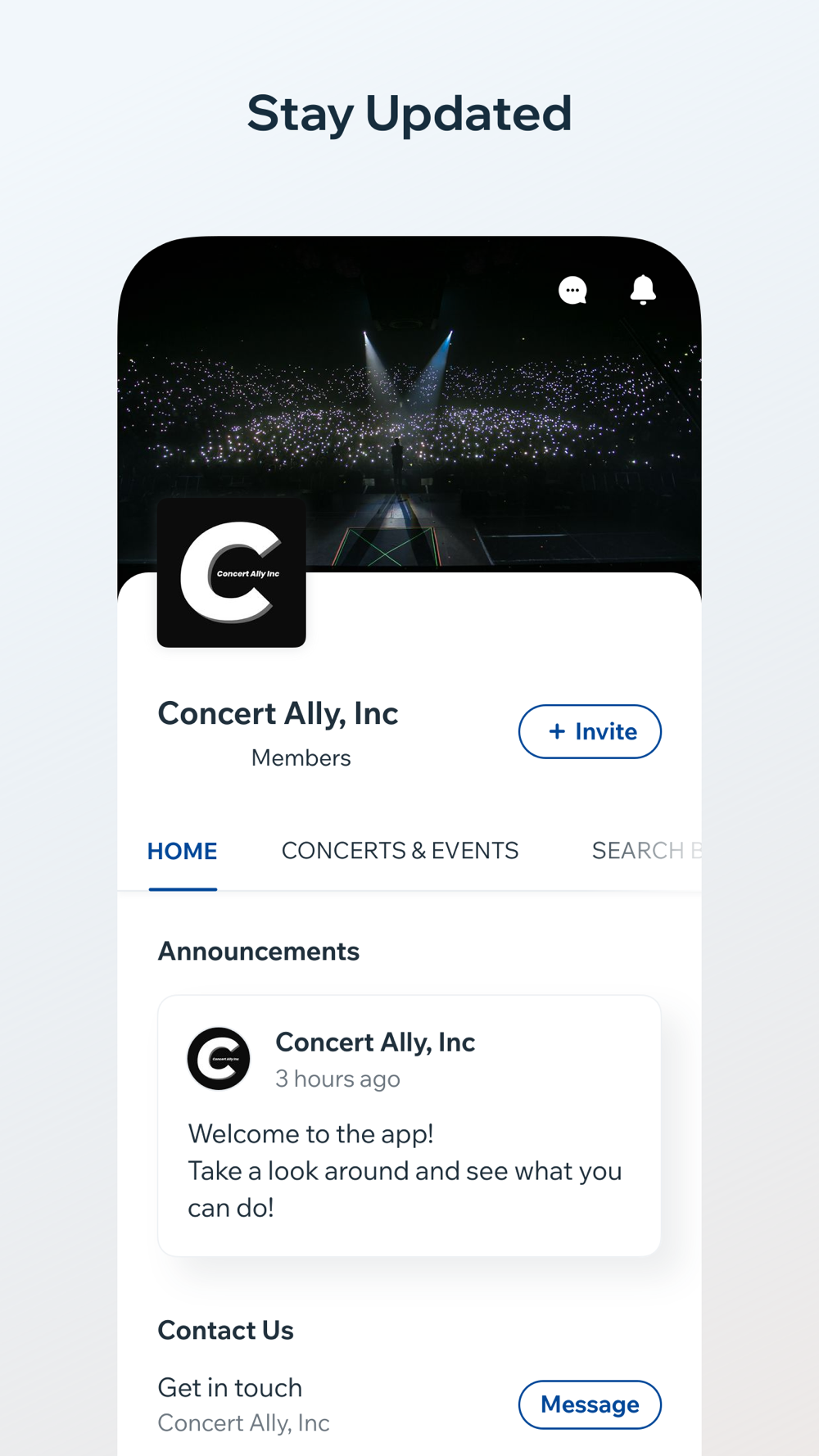The width and height of the screenshot is (819, 1456).
Task: Select the Get in touch entry
Action: point(230,1388)
